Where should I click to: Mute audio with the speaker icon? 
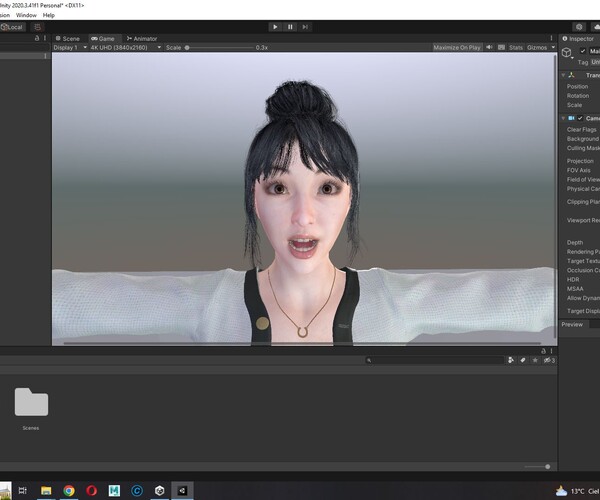[489, 47]
